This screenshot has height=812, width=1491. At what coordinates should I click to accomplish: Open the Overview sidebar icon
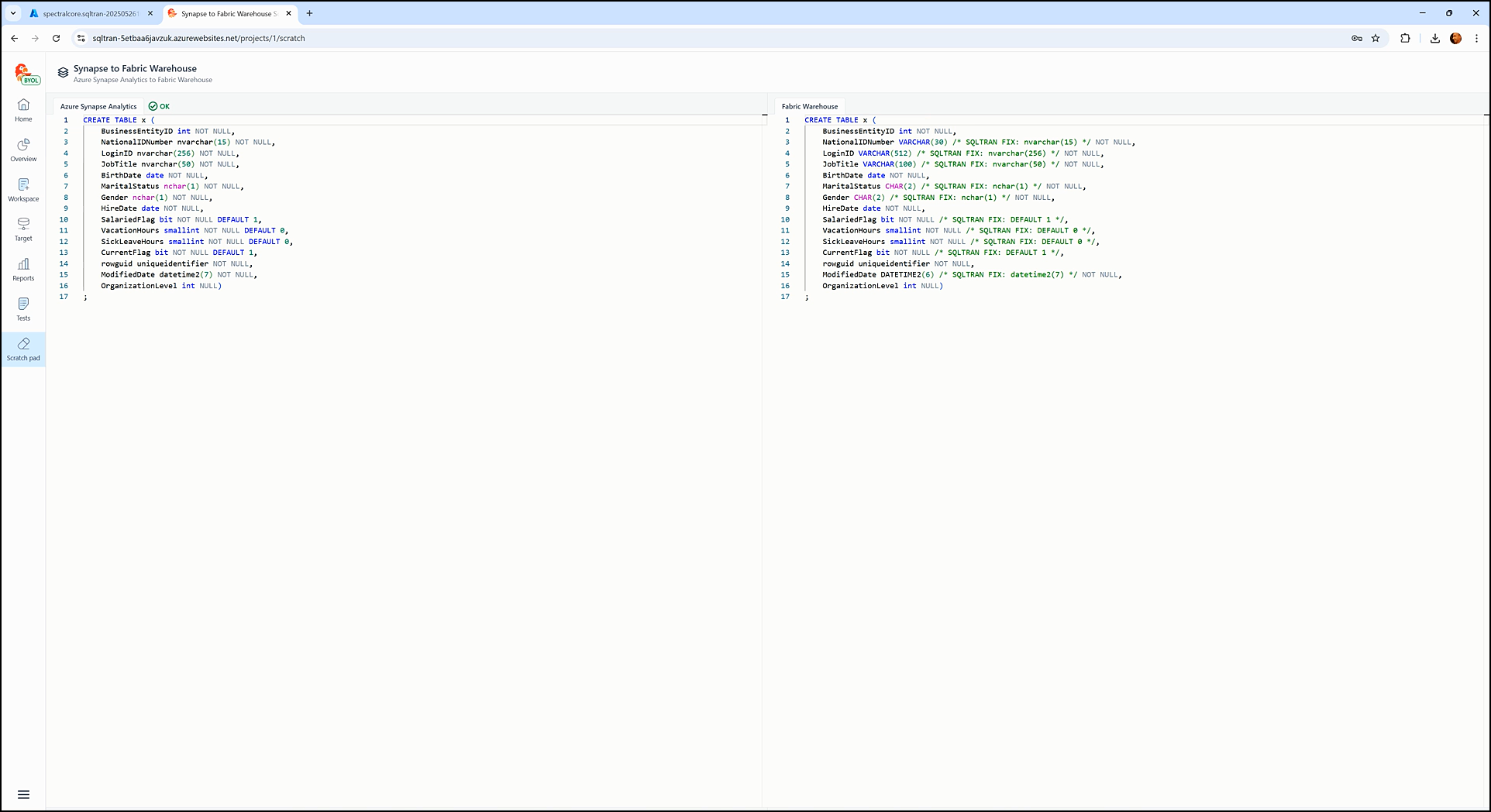[x=23, y=150]
